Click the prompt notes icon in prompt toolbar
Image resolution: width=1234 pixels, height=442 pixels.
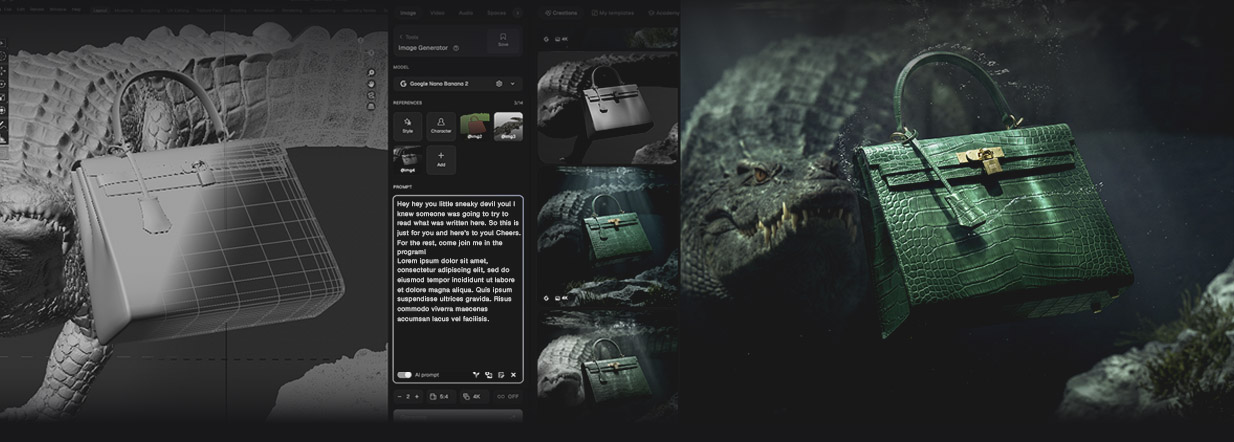(x=501, y=375)
